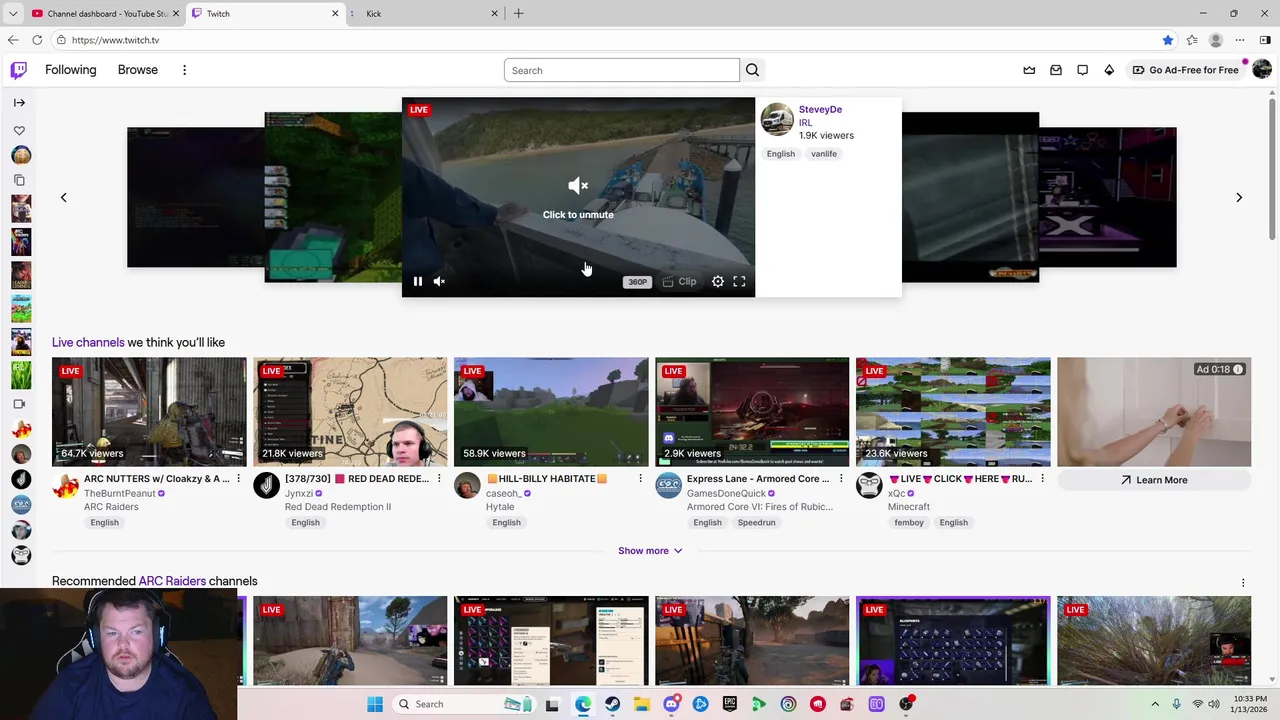Screen dimensions: 1280x720
Task: Bookmark page with star icon
Action: tap(1167, 40)
